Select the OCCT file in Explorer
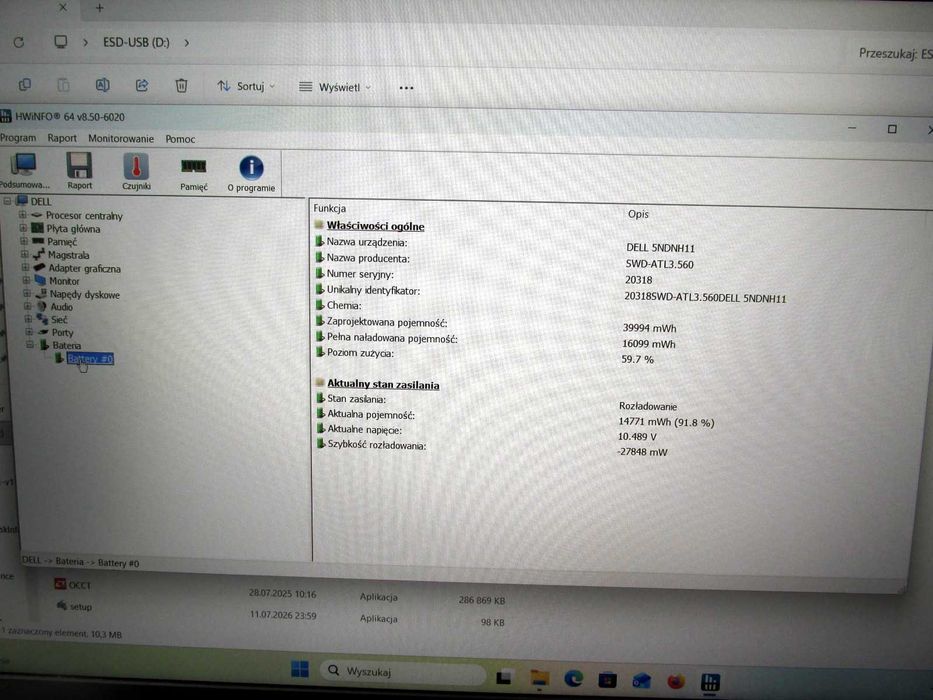 pos(73,585)
